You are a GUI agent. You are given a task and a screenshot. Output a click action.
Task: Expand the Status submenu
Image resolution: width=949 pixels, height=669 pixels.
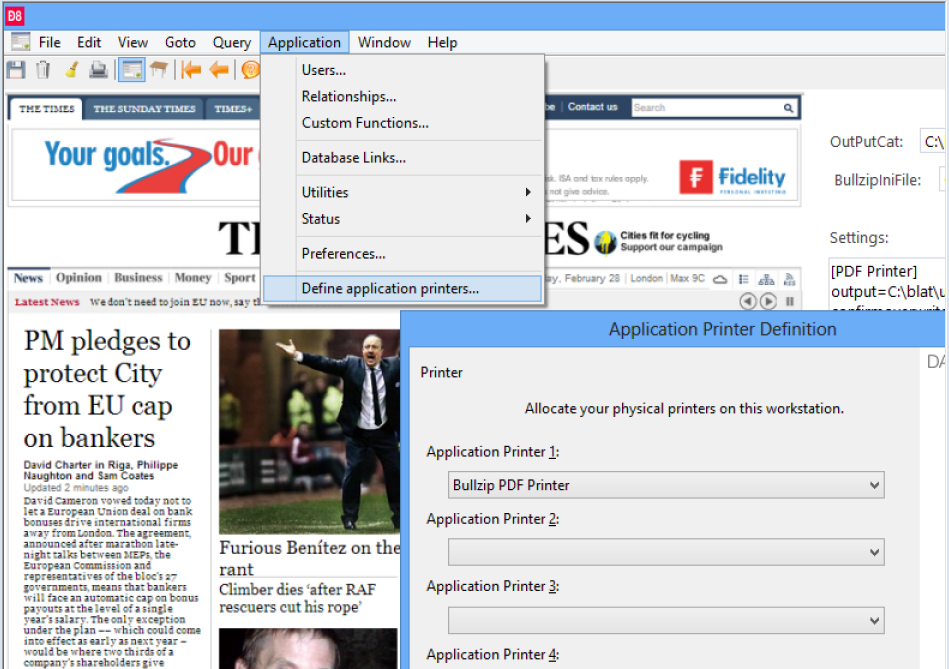click(402, 219)
